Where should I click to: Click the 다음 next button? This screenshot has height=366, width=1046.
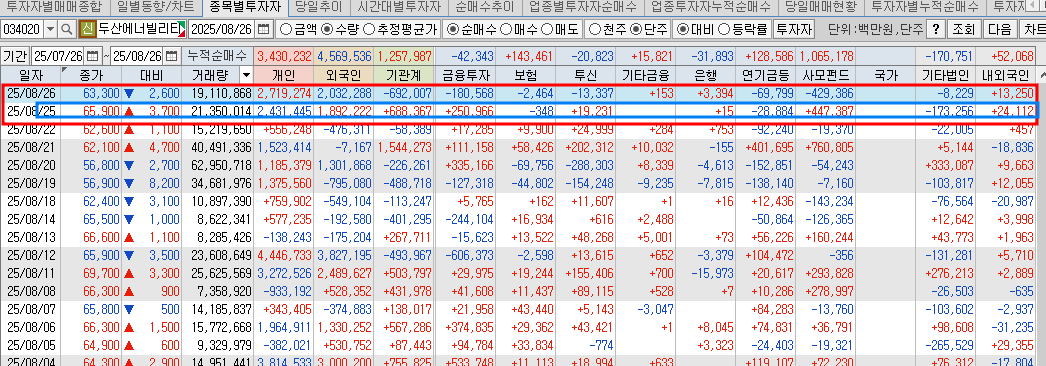click(999, 29)
